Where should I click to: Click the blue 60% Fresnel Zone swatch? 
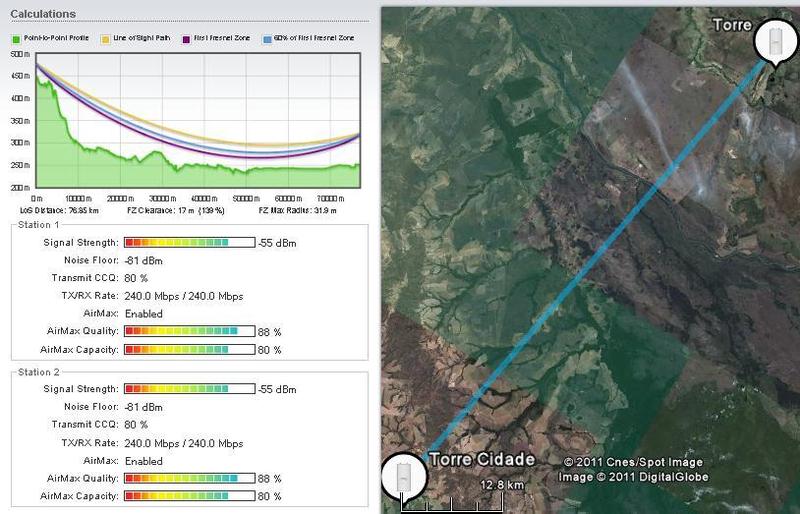[267, 39]
